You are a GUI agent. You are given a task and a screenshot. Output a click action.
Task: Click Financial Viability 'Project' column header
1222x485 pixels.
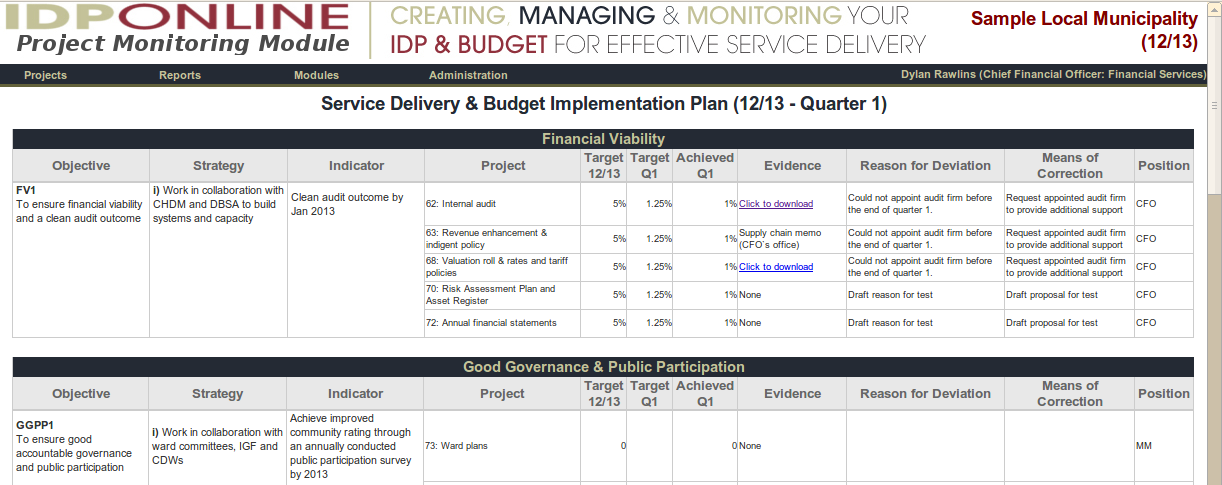click(503, 166)
